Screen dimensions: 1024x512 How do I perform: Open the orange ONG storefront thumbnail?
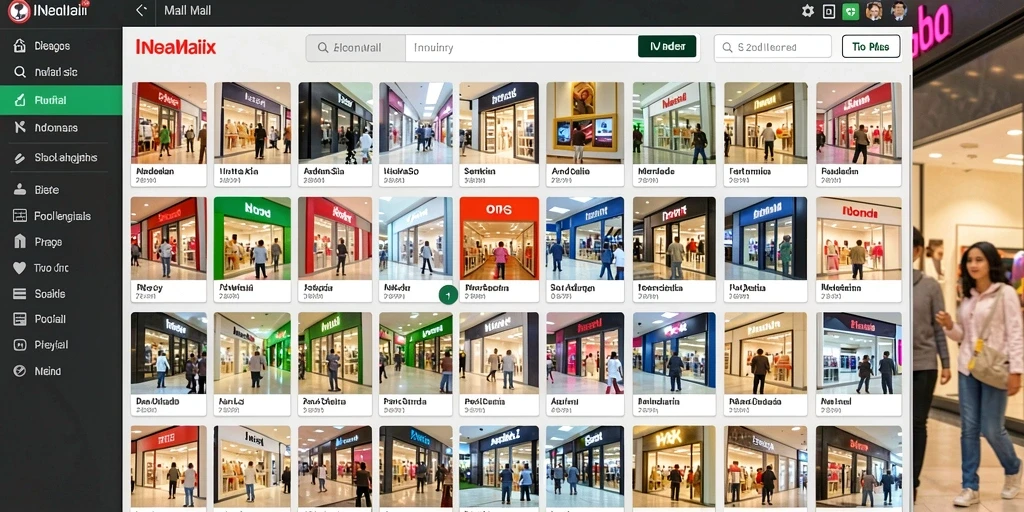coord(499,249)
